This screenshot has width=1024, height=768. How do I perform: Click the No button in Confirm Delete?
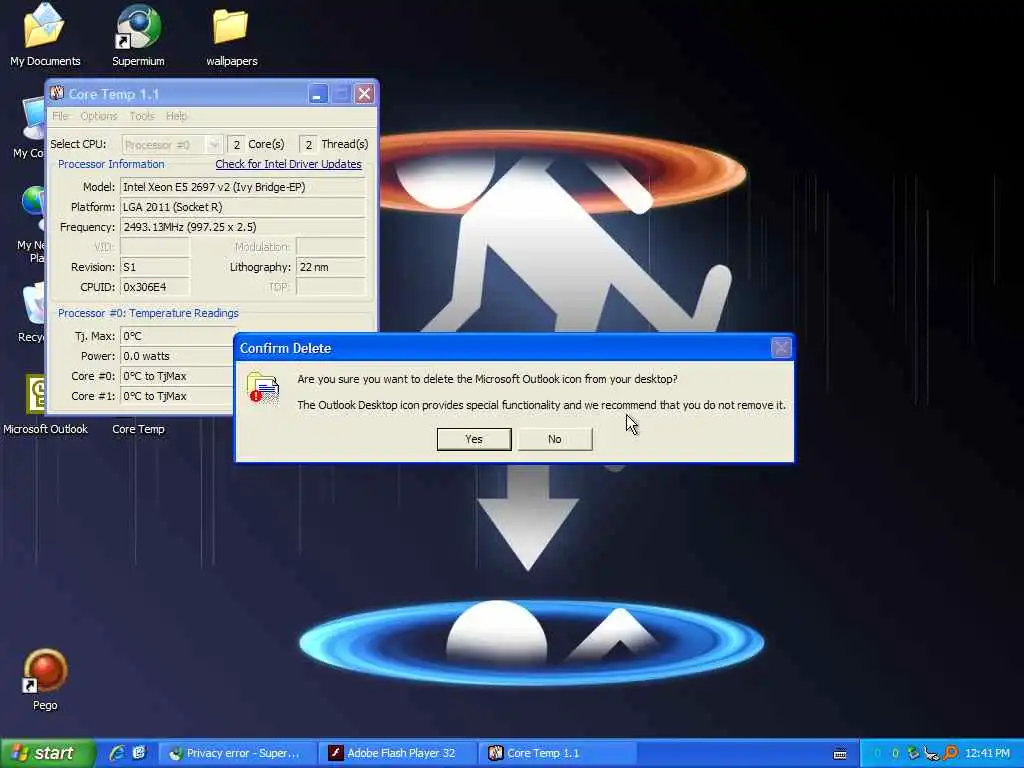pyautogui.click(x=554, y=439)
